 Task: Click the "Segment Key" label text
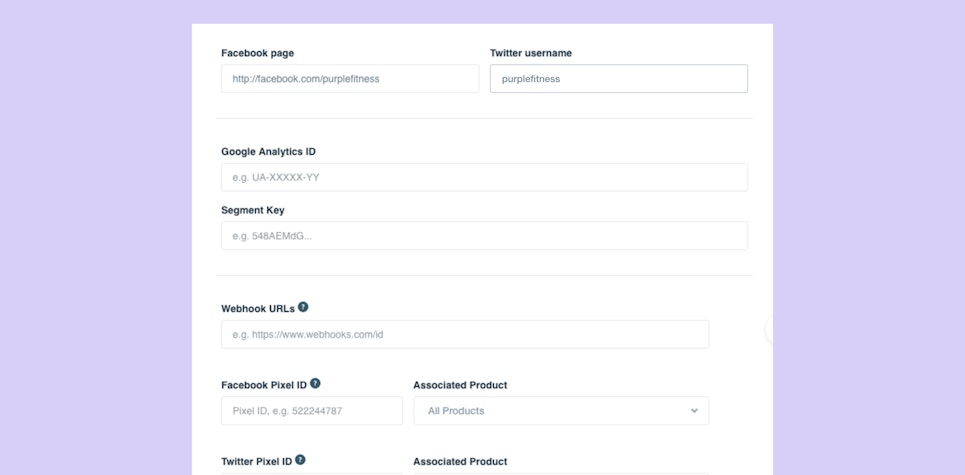tap(252, 210)
